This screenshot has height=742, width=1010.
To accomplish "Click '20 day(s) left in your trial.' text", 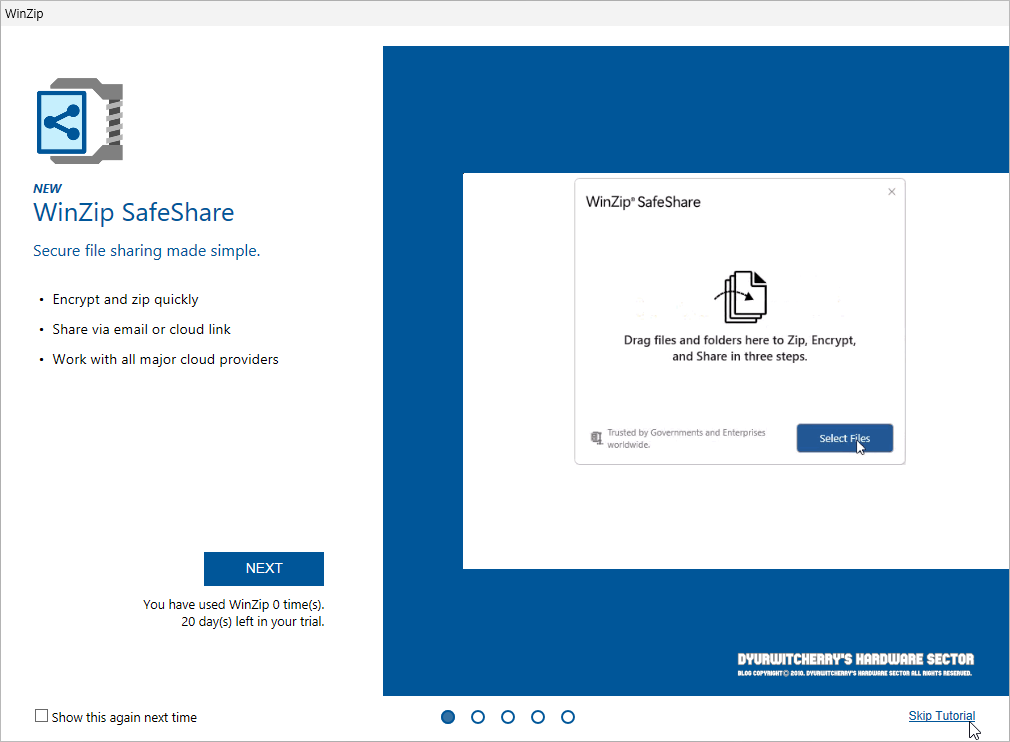I will coord(252,622).
